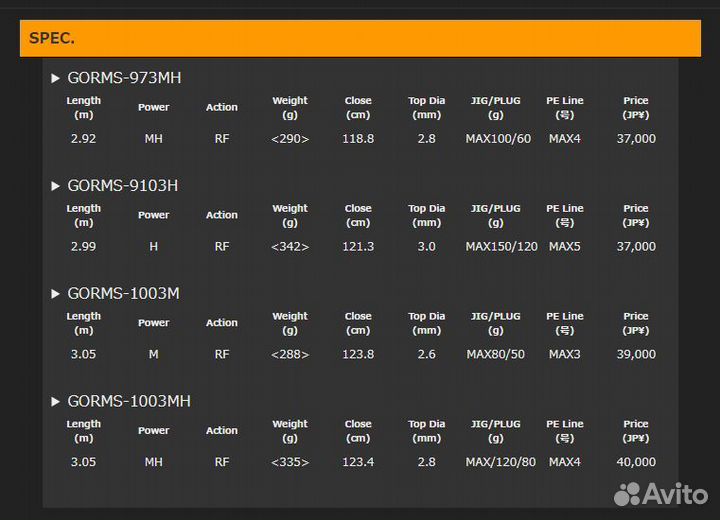Click jig weight MAX80/50
The height and width of the screenshot is (520, 720).
(495, 354)
